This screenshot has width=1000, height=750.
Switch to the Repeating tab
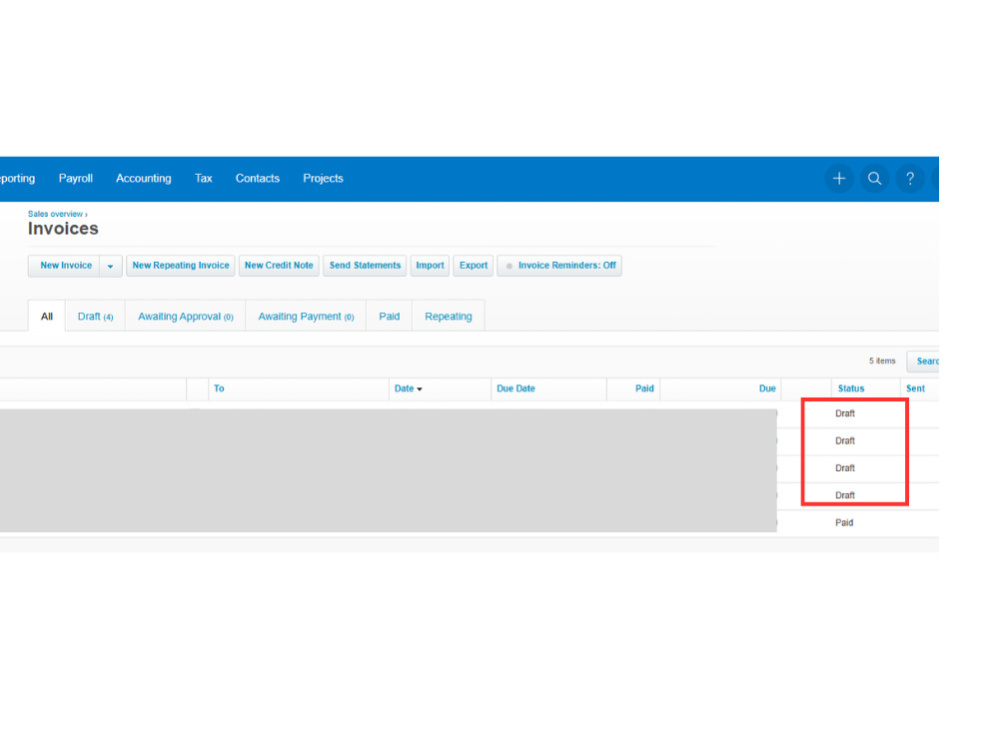[x=448, y=316]
